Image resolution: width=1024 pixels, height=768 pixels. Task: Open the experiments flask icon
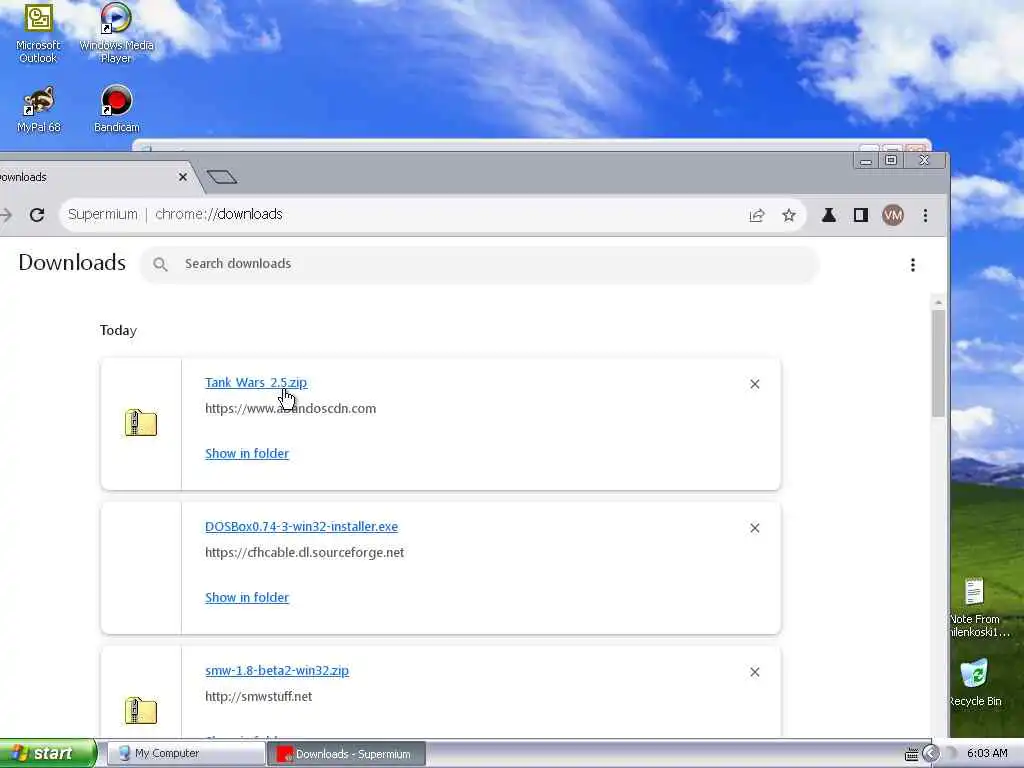(x=829, y=215)
